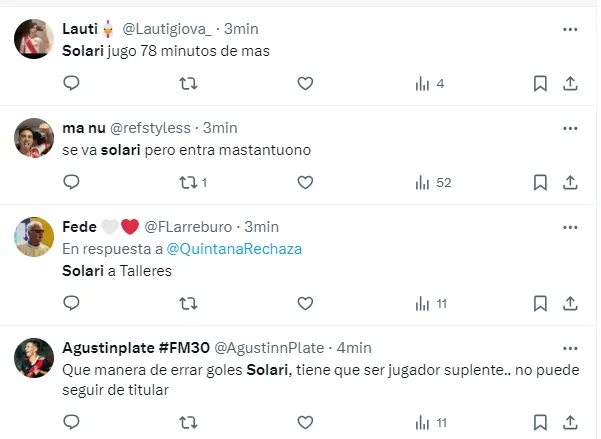Like Agustinplate's tweet about errar goles
The image size is (601, 439).
305,423
